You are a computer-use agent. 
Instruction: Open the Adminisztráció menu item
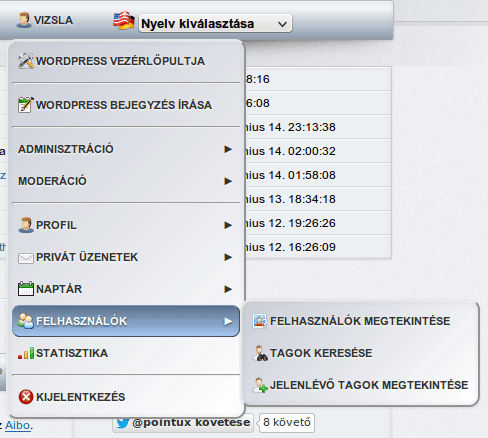[126, 149]
